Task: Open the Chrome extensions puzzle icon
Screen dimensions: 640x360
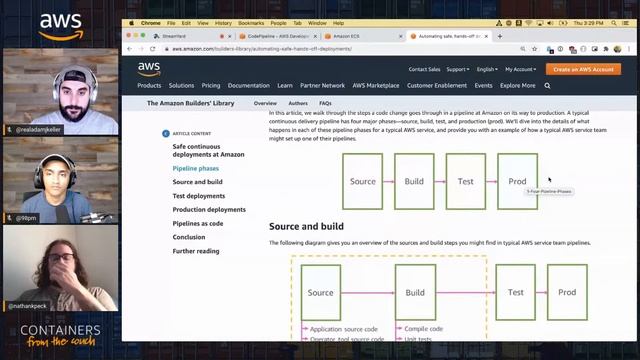Action: 606,49
